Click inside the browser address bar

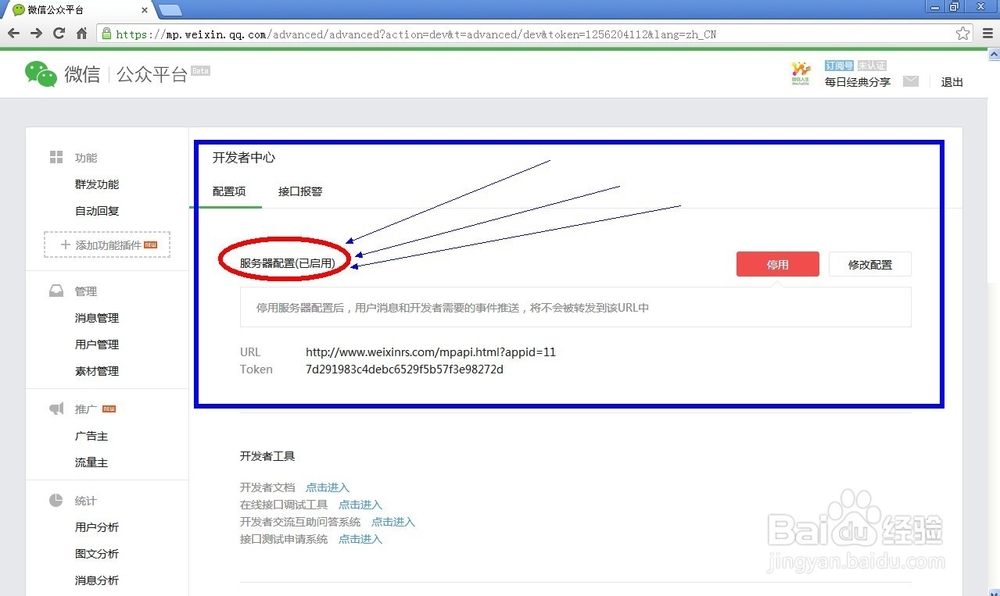click(x=400, y=33)
